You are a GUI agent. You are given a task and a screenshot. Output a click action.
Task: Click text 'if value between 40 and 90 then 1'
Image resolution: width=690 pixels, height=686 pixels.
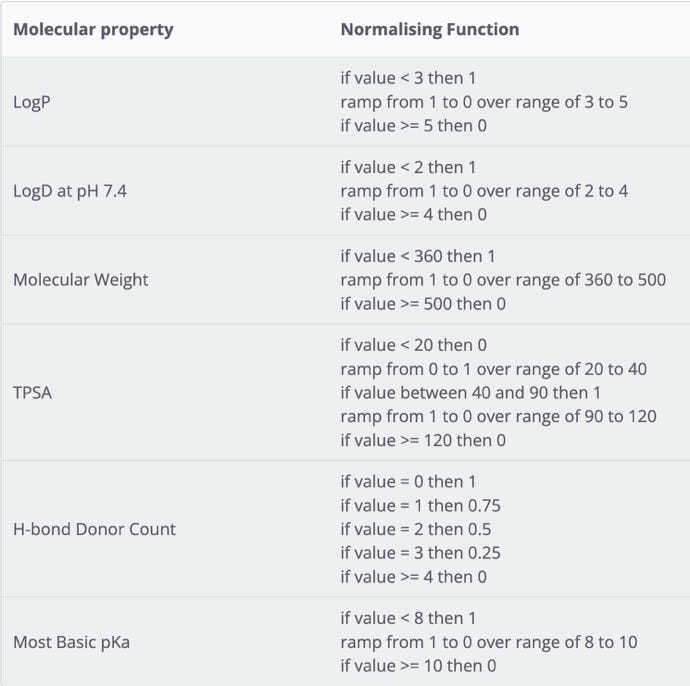coord(471,393)
